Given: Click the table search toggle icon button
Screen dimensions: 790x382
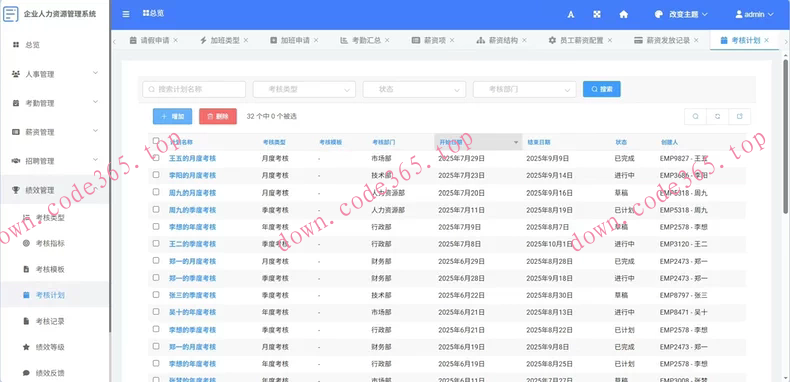Looking at the screenshot, I should point(695,116).
